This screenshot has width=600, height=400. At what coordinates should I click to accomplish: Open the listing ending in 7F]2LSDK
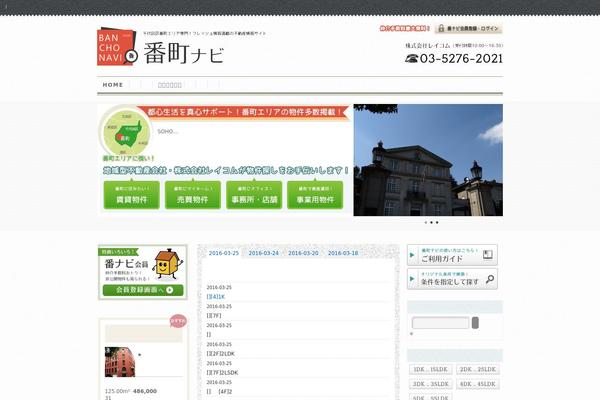point(222,372)
